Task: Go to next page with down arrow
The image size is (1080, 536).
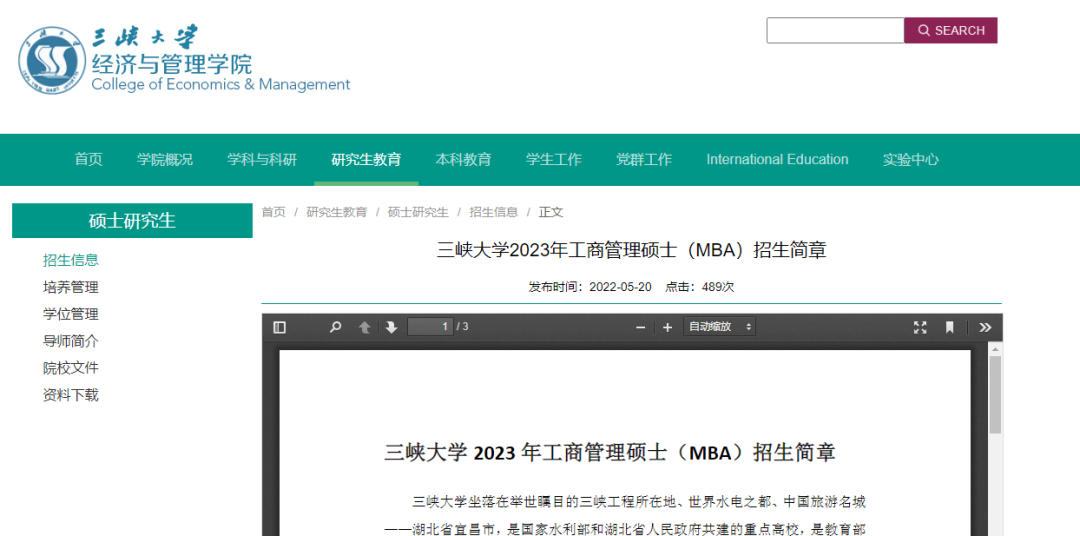Action: 391,327
